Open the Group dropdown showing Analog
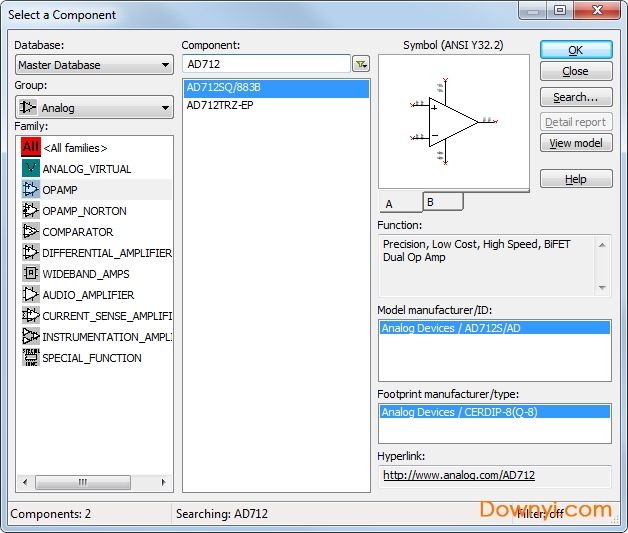This screenshot has width=628, height=533. tap(94, 107)
